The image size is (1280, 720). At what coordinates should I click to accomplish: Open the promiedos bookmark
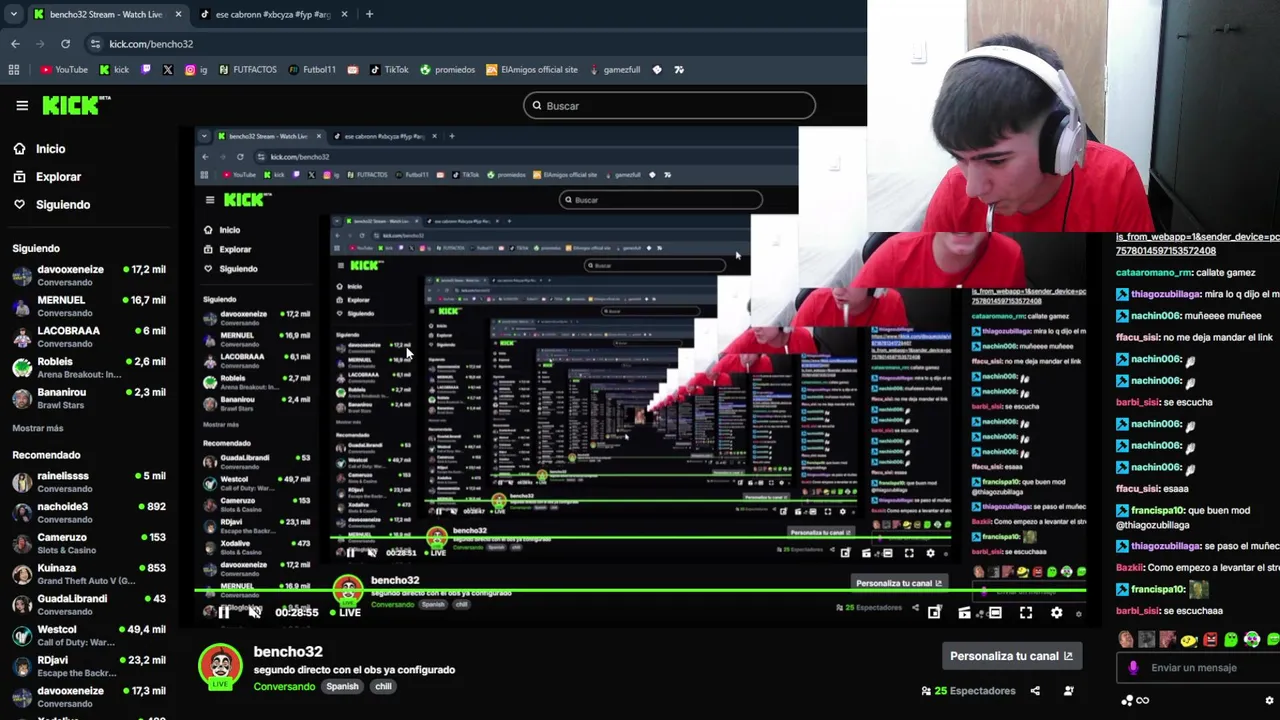click(x=448, y=70)
